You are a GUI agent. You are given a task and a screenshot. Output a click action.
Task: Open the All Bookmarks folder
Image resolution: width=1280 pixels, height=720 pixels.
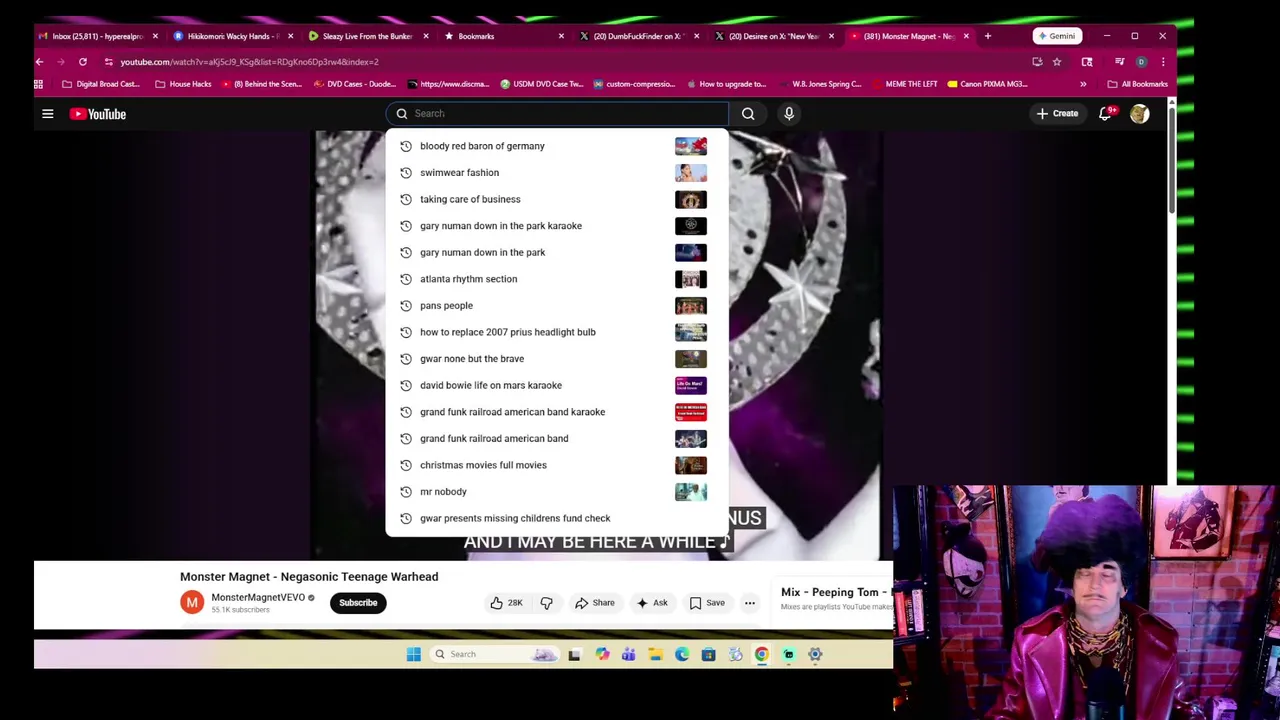[1138, 84]
